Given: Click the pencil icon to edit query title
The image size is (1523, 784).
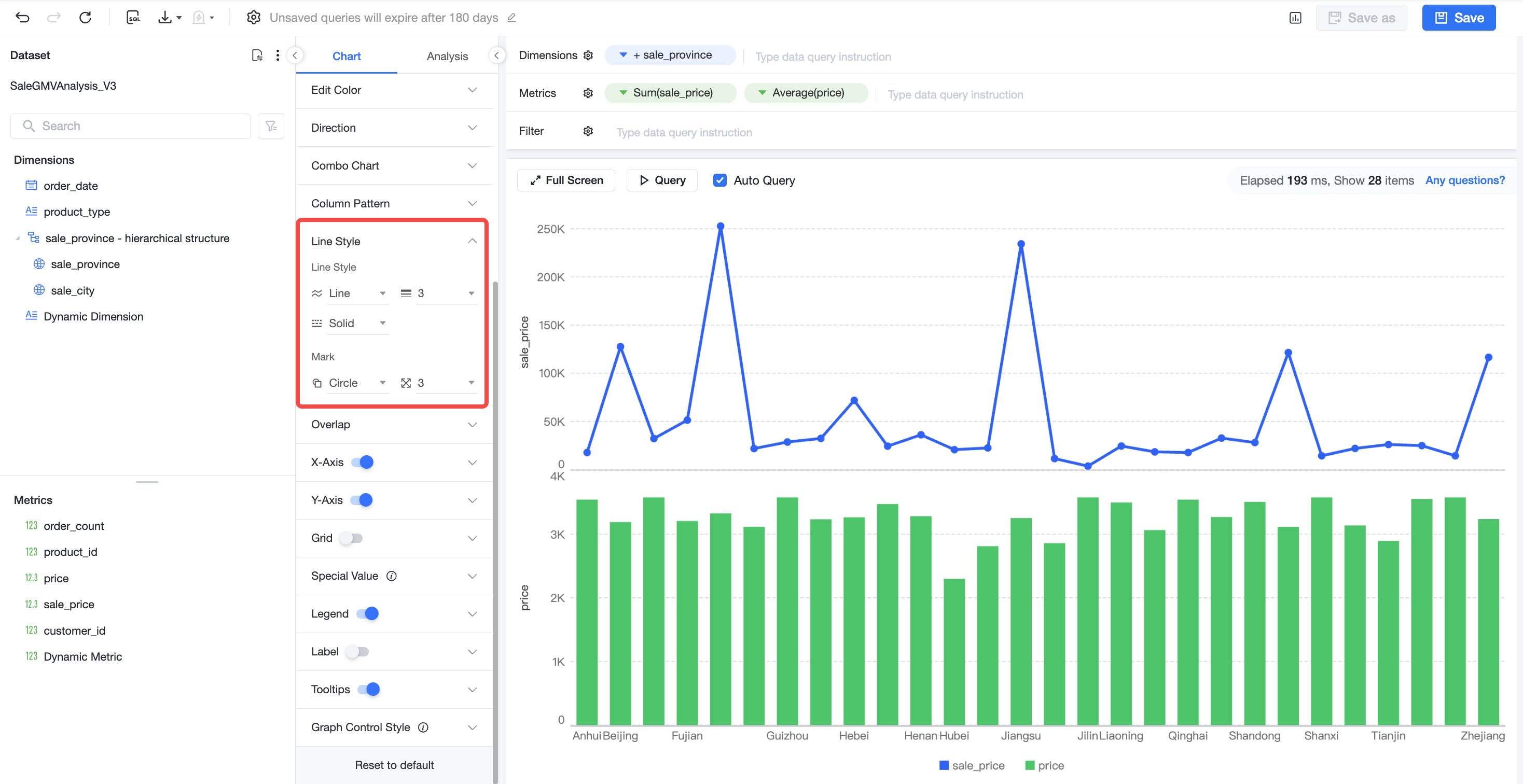Looking at the screenshot, I should (x=512, y=18).
